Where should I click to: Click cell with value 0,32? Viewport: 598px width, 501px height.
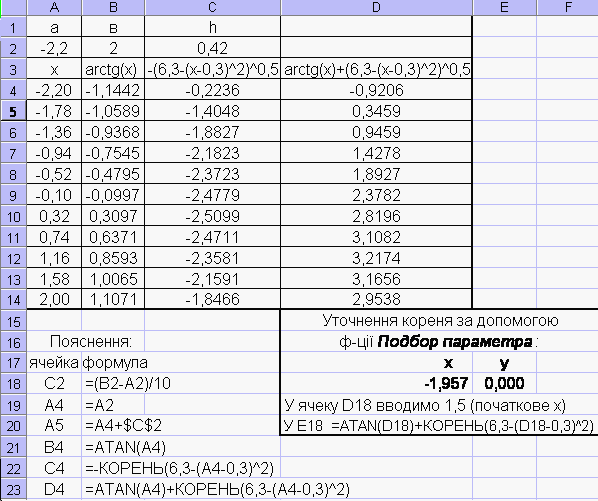pos(54,216)
